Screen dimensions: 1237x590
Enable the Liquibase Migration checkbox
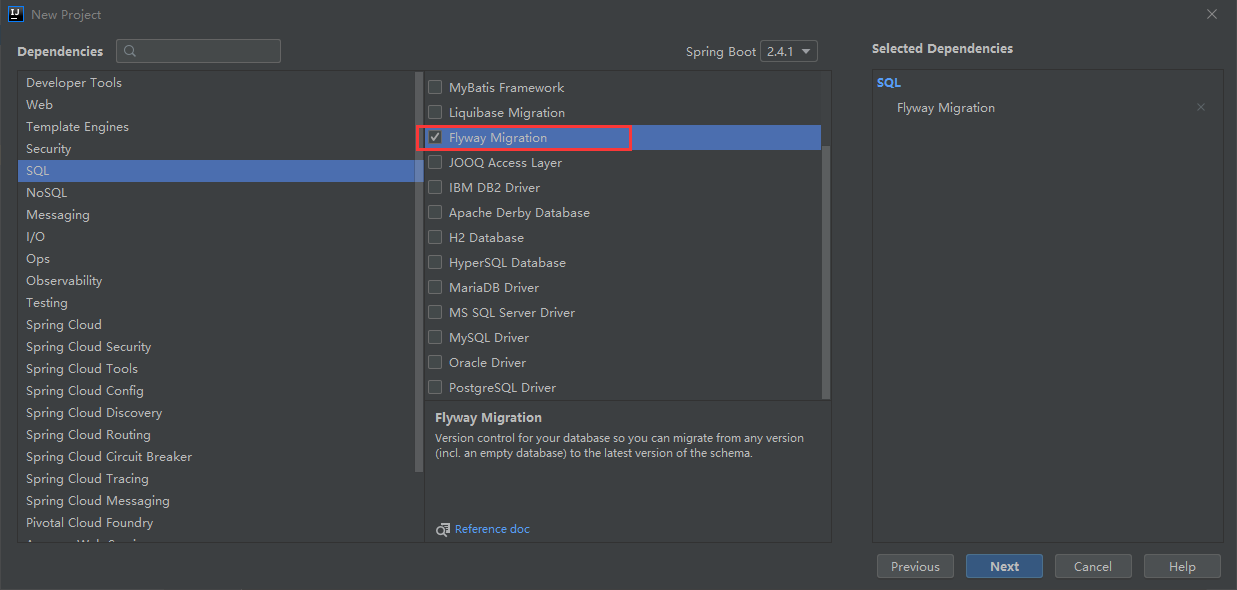coord(435,112)
